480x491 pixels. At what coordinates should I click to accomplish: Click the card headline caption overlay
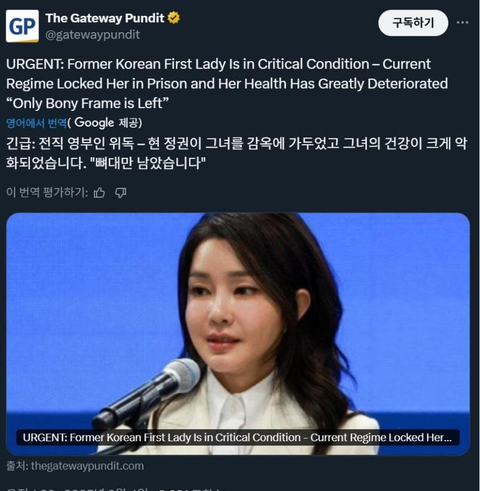238,437
